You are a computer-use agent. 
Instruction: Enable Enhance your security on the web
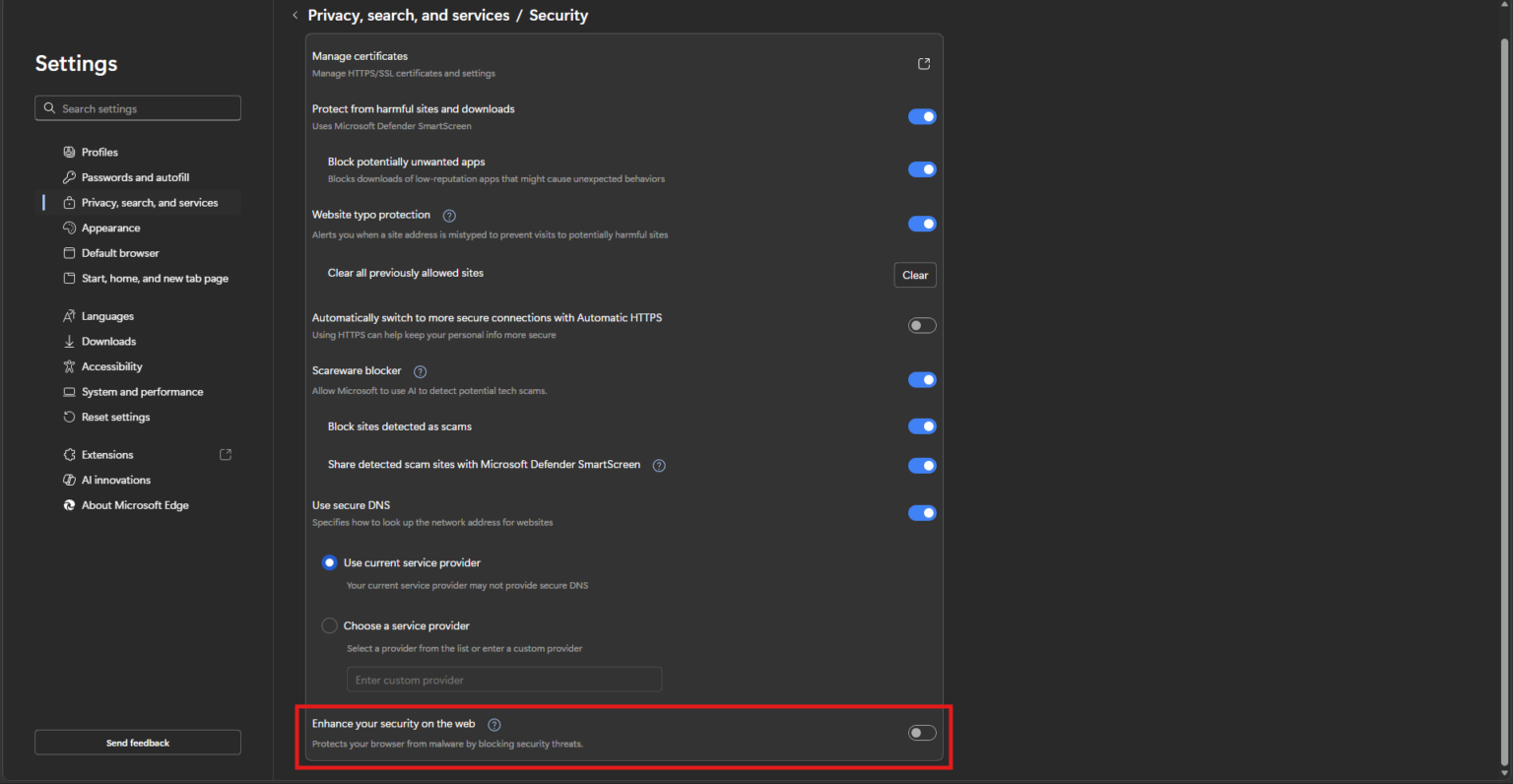[x=922, y=733]
